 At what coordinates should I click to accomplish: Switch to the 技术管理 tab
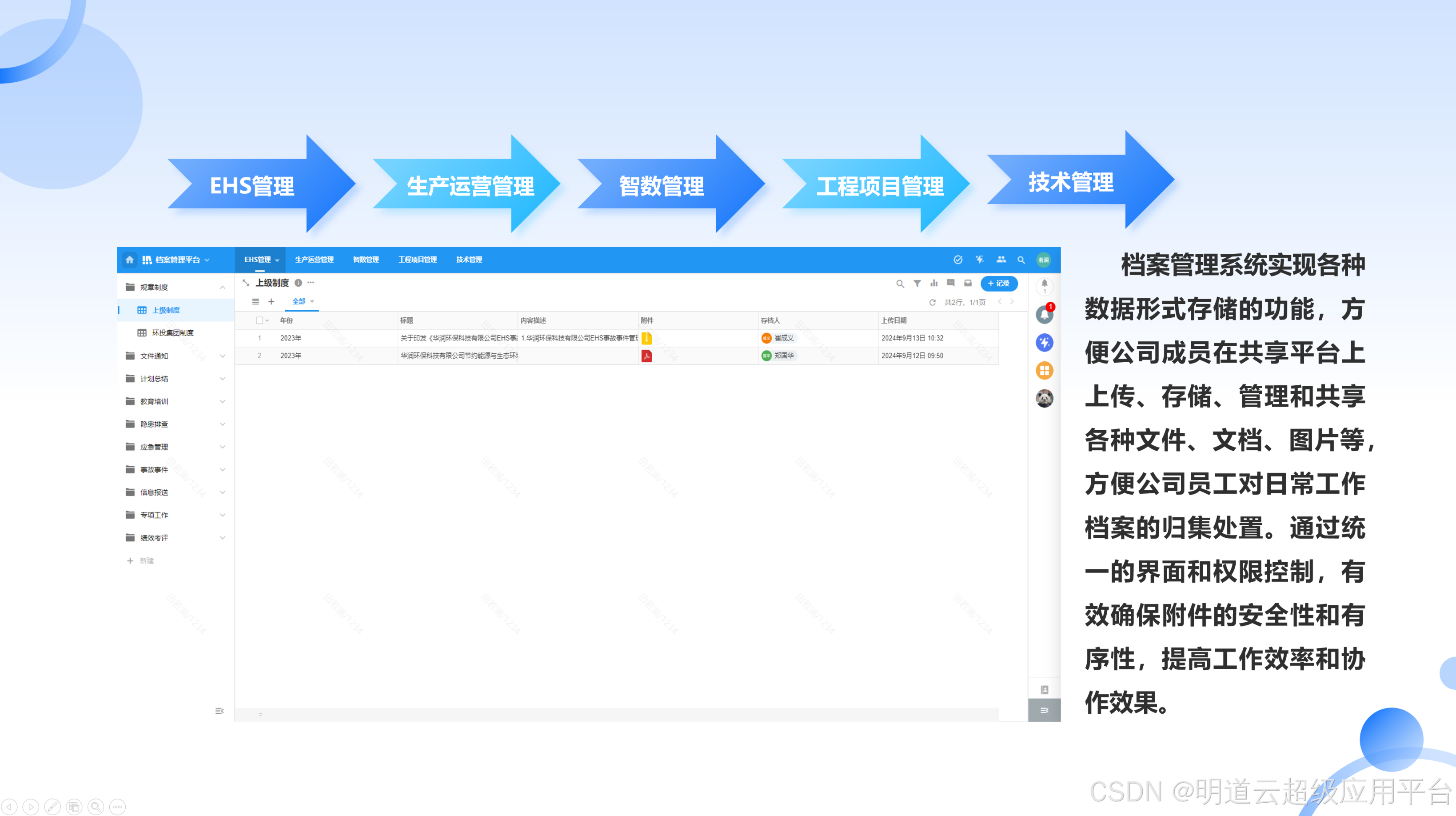pos(469,260)
